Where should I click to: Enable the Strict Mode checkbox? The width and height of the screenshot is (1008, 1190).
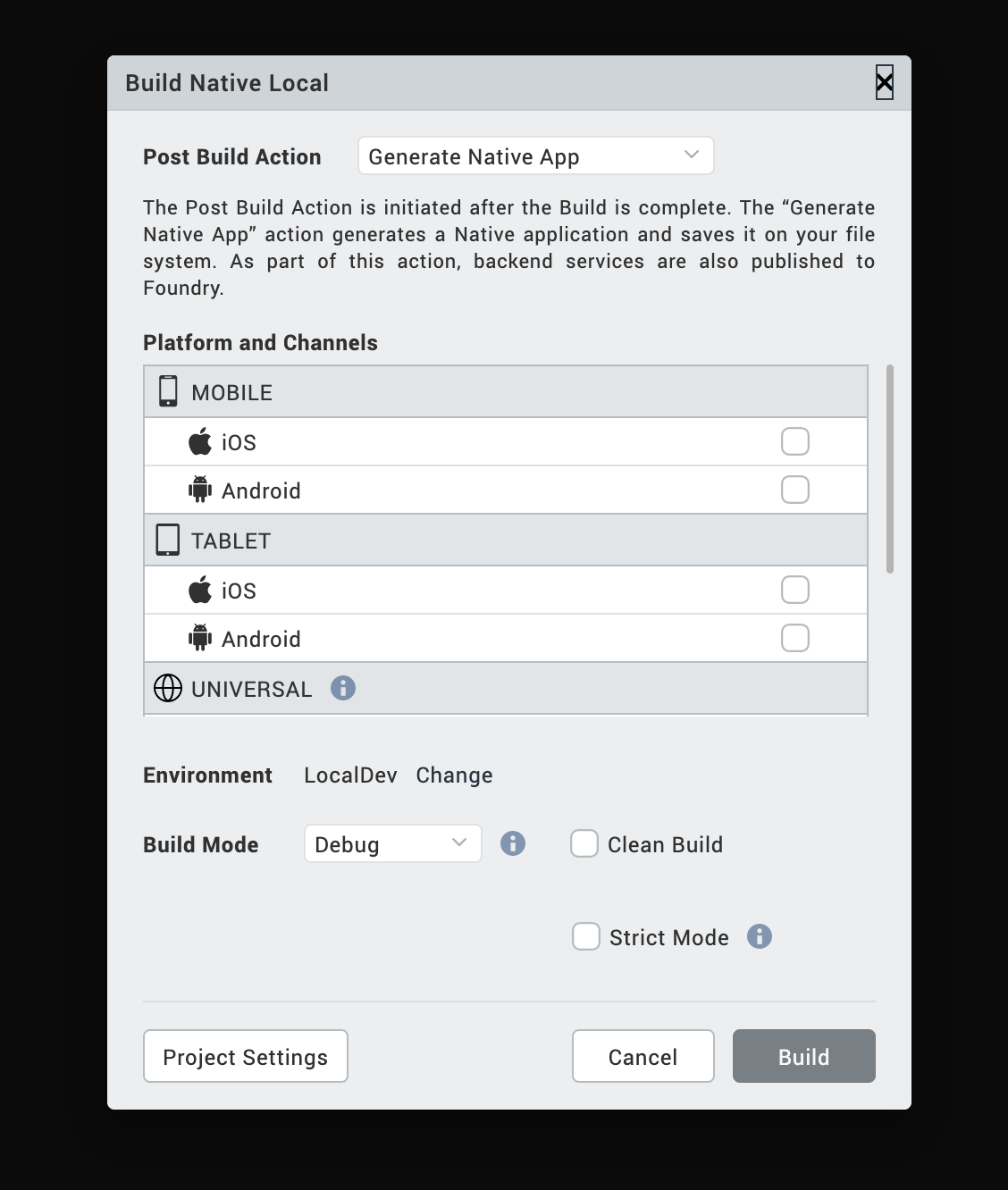coord(586,936)
